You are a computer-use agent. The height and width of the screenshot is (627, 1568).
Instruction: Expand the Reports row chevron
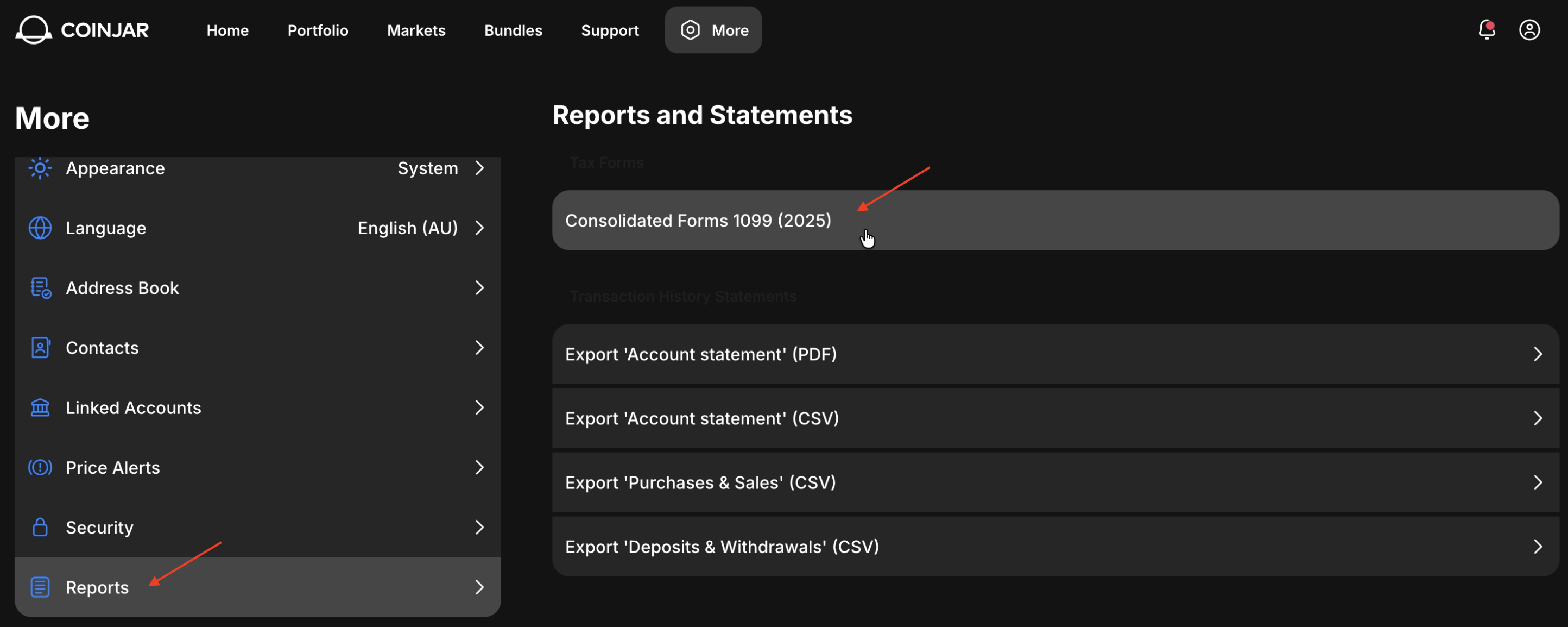(479, 587)
